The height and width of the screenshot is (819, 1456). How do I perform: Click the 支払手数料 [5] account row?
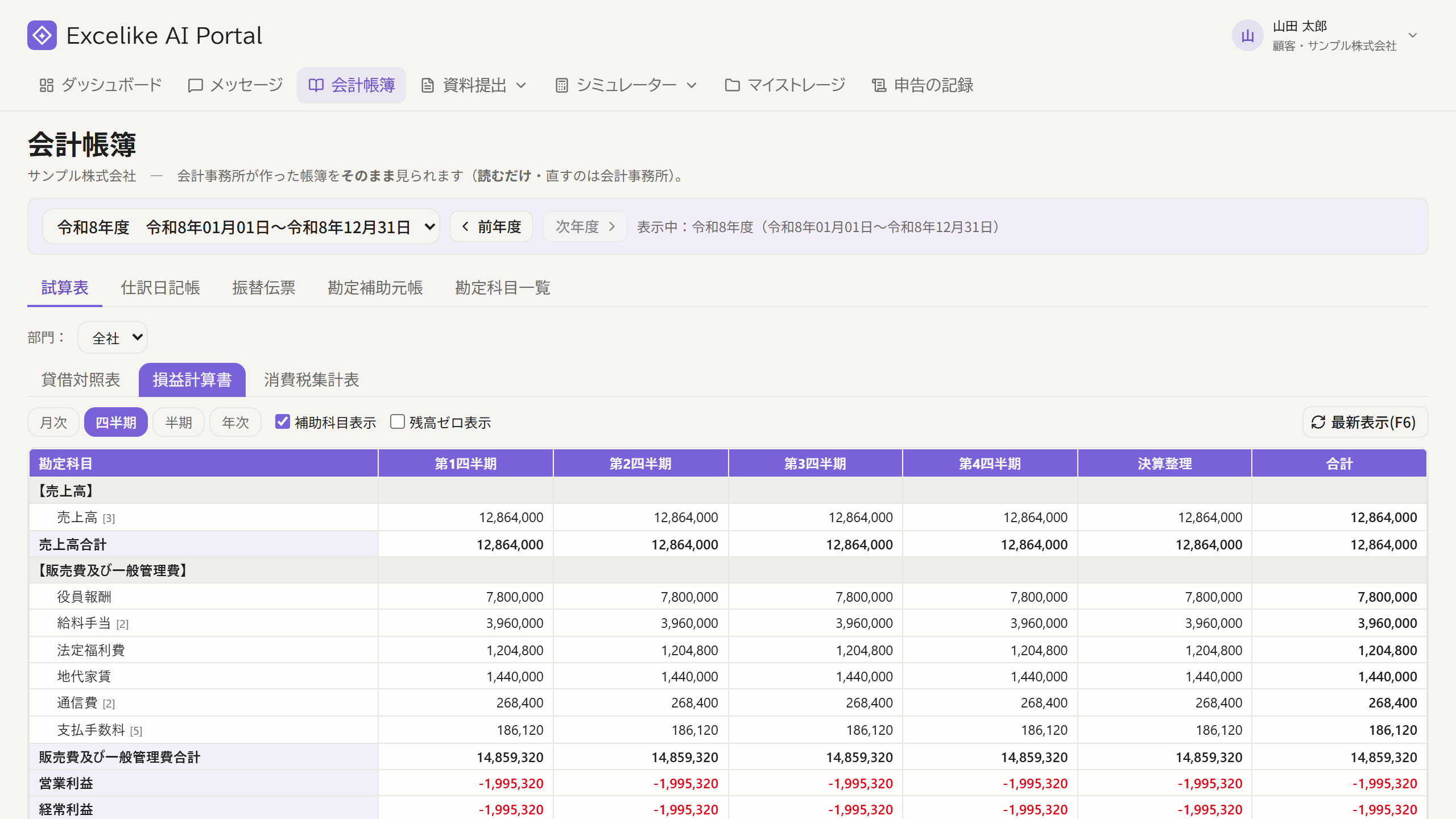tap(728, 730)
